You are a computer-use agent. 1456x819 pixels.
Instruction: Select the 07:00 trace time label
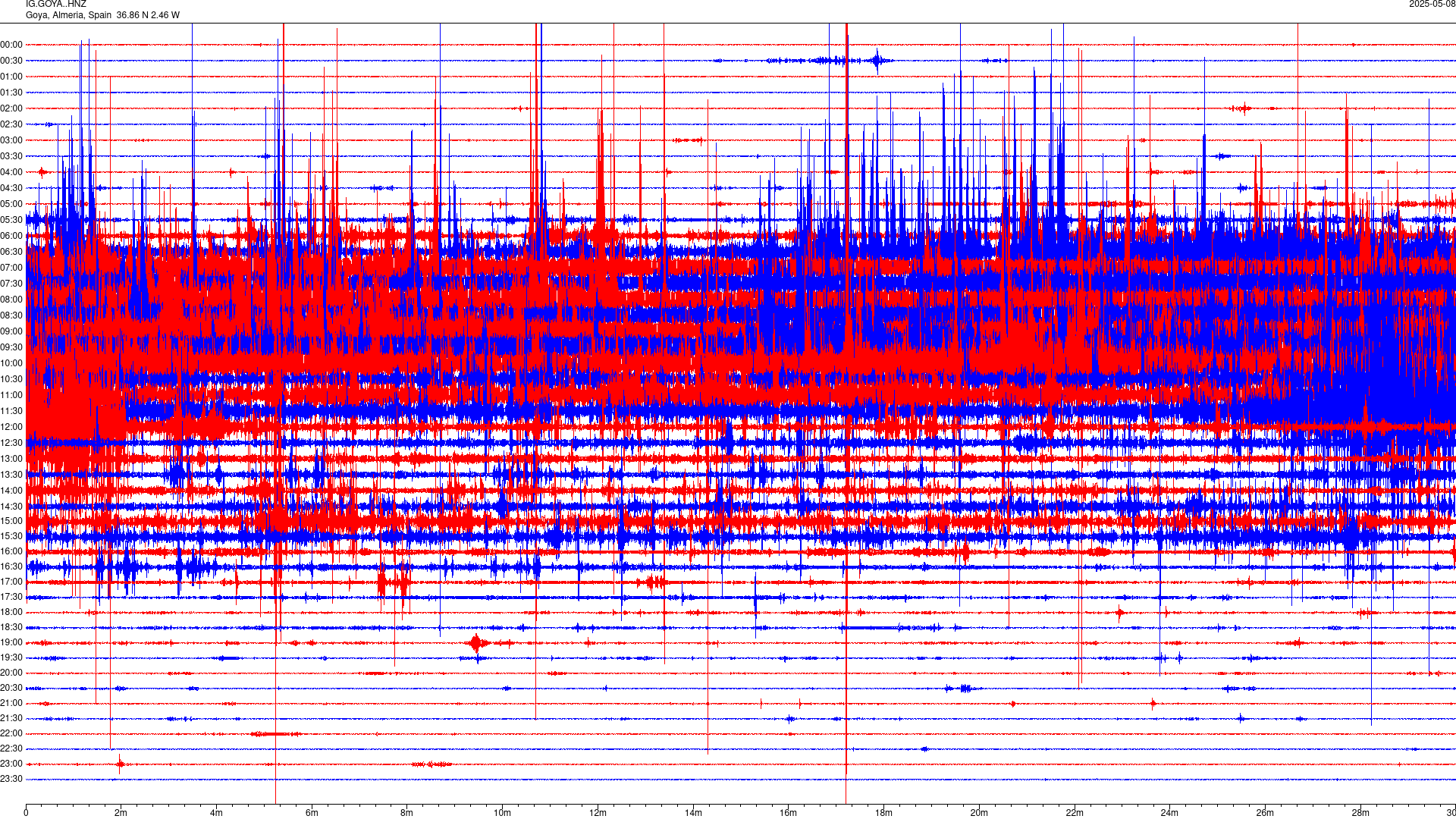pos(11,268)
